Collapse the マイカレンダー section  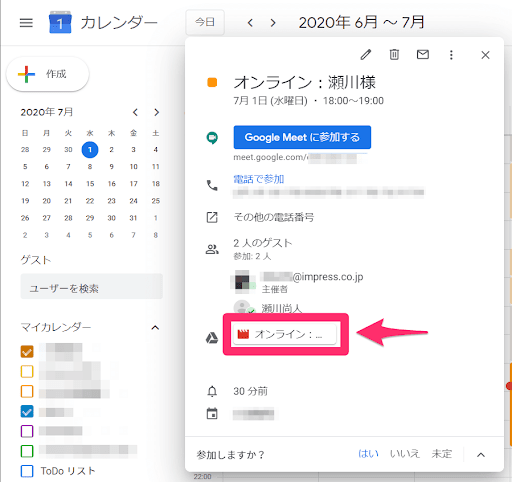pyautogui.click(x=155, y=328)
